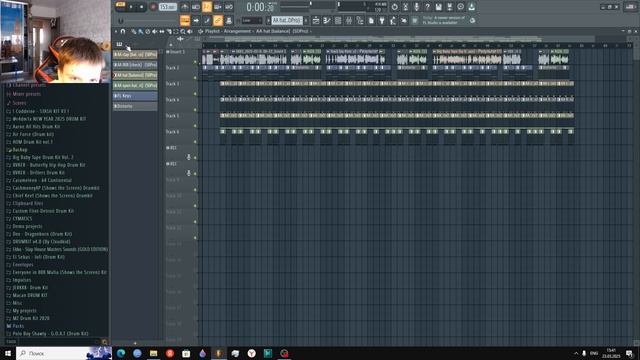
Task: Click the download arrow icon in top toolbar
Action: coord(471,7)
